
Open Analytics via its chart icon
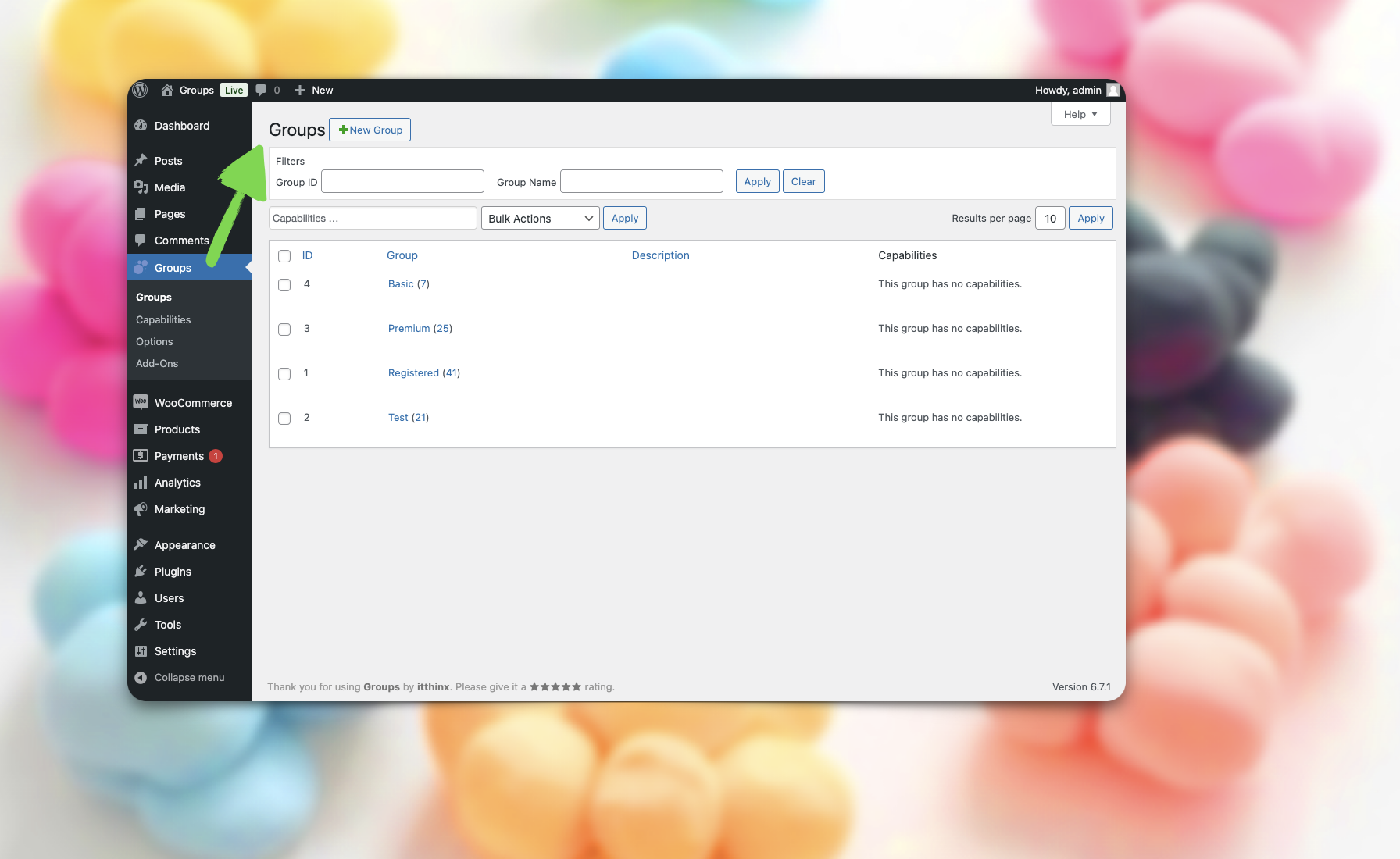click(x=141, y=483)
